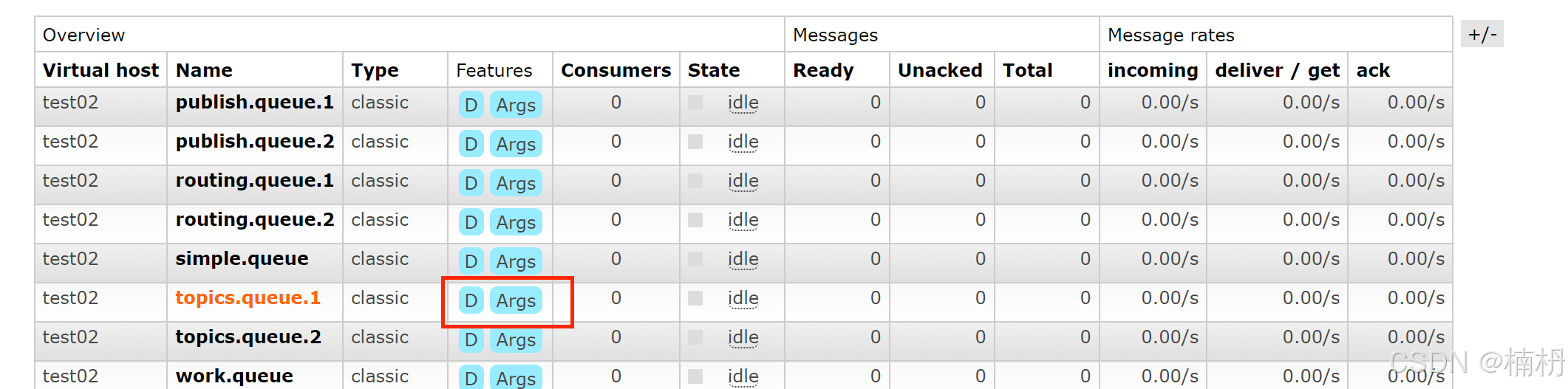Viewport: 1568px width, 389px height.
Task: Sort queues by Virtual host header
Action: pyautogui.click(x=100, y=70)
